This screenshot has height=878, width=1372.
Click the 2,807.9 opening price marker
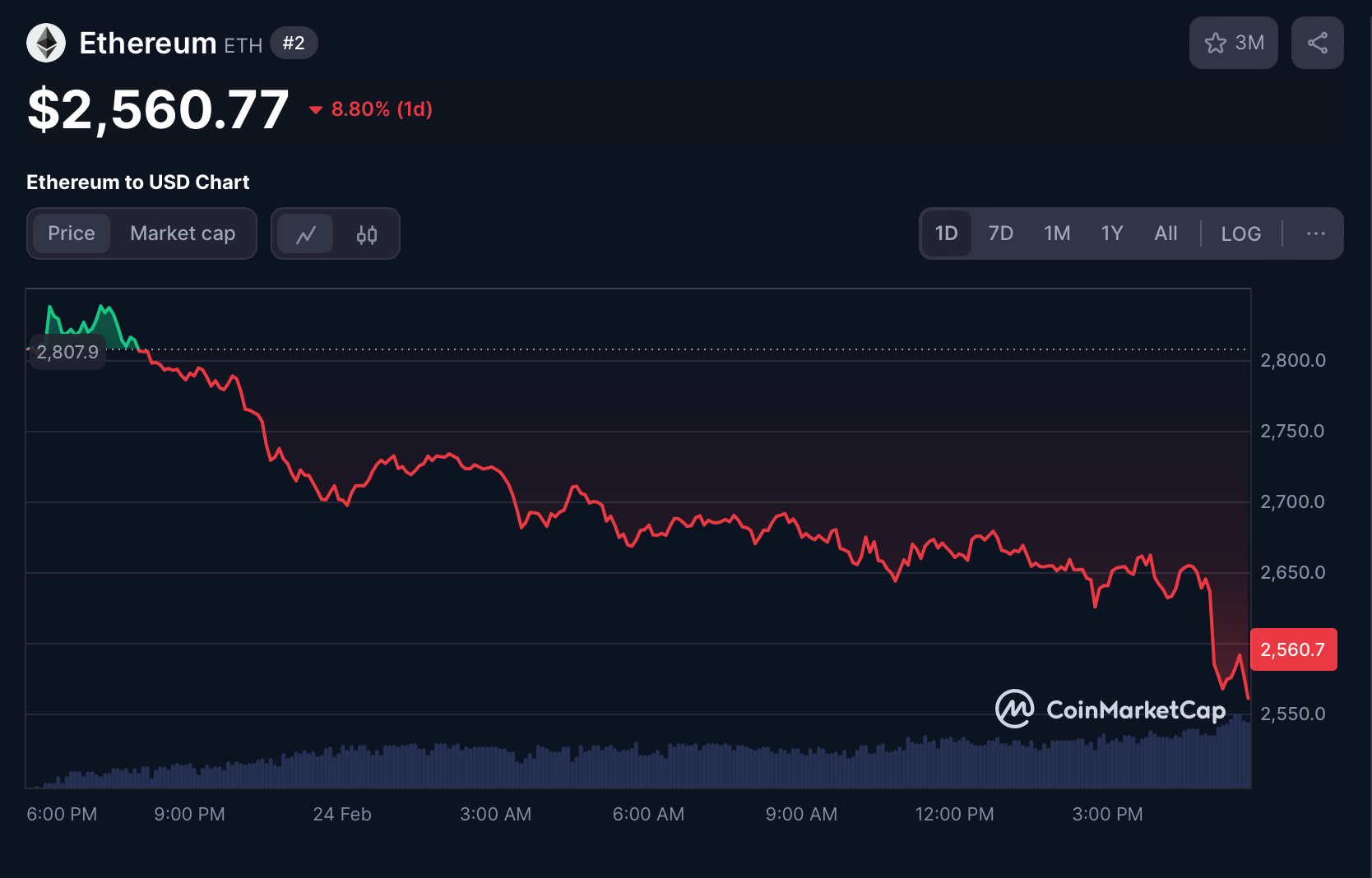67,352
